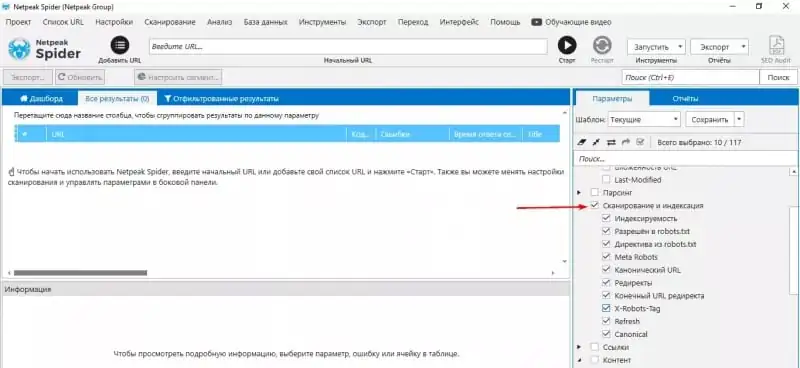Click the Ошибки column header
The height and width of the screenshot is (368, 800).
pyautogui.click(x=412, y=134)
